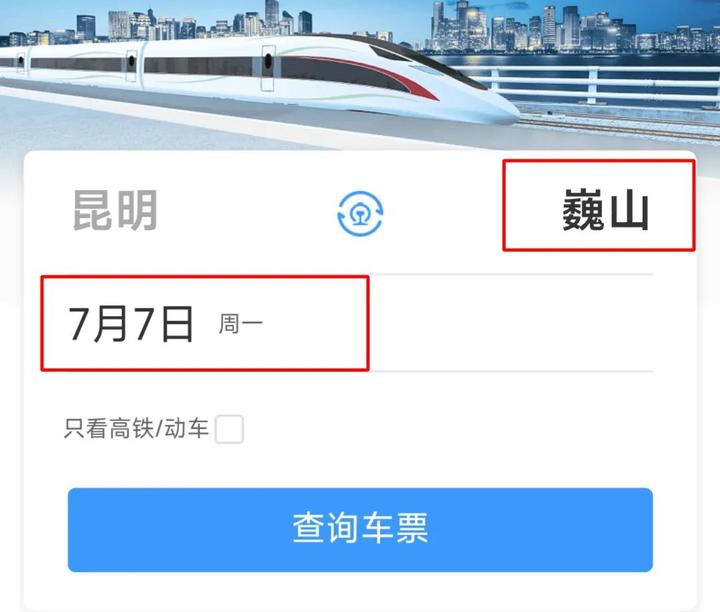Click the 只看高铁/动车 label text
Image resolution: width=720 pixels, height=612 pixels.
click(x=136, y=428)
